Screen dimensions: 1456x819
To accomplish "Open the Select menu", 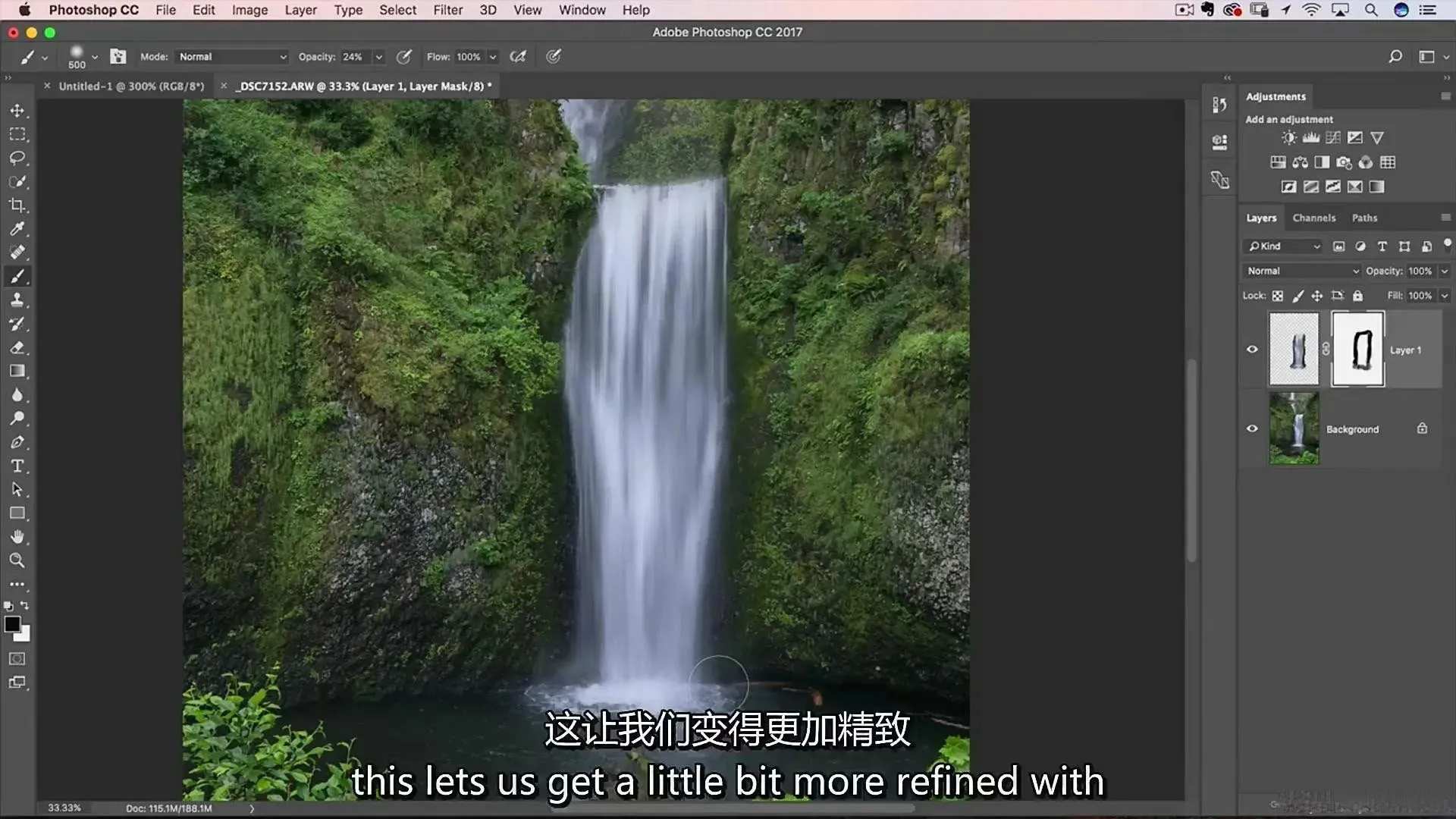I will coord(397,10).
